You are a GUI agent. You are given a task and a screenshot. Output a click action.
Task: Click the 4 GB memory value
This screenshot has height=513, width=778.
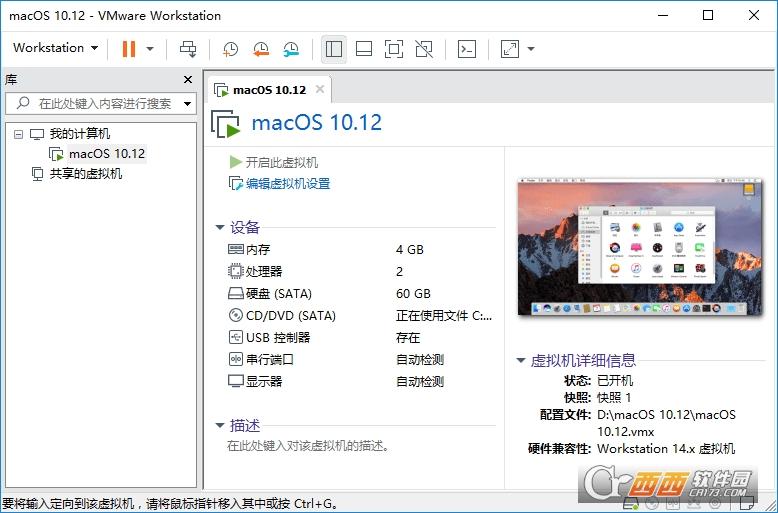click(410, 250)
